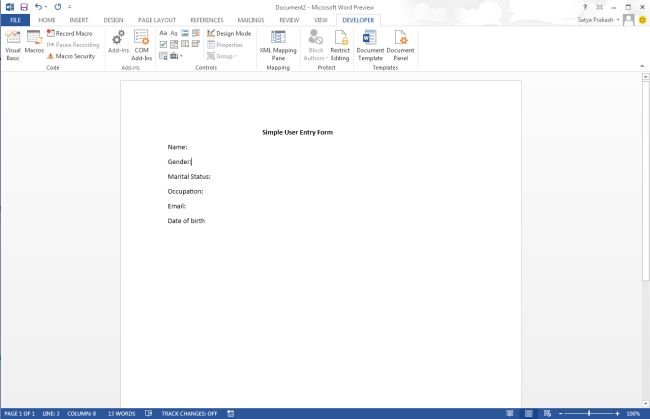Viewport: 650px width, 419px height.
Task: Toggle Design Mode
Action: pos(229,33)
